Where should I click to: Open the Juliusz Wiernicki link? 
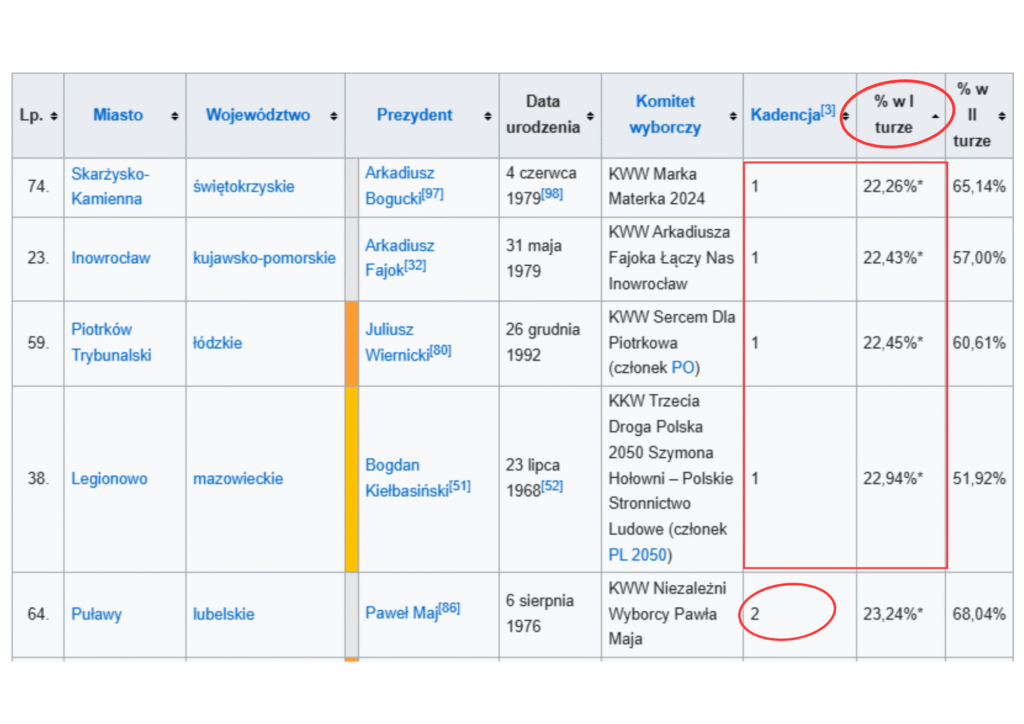397,342
